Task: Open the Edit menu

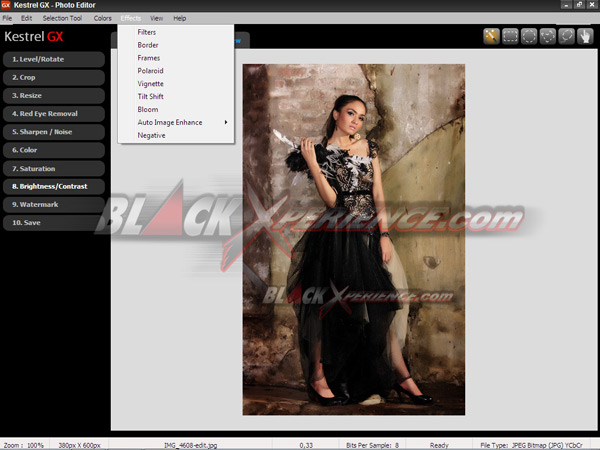Action: point(26,18)
